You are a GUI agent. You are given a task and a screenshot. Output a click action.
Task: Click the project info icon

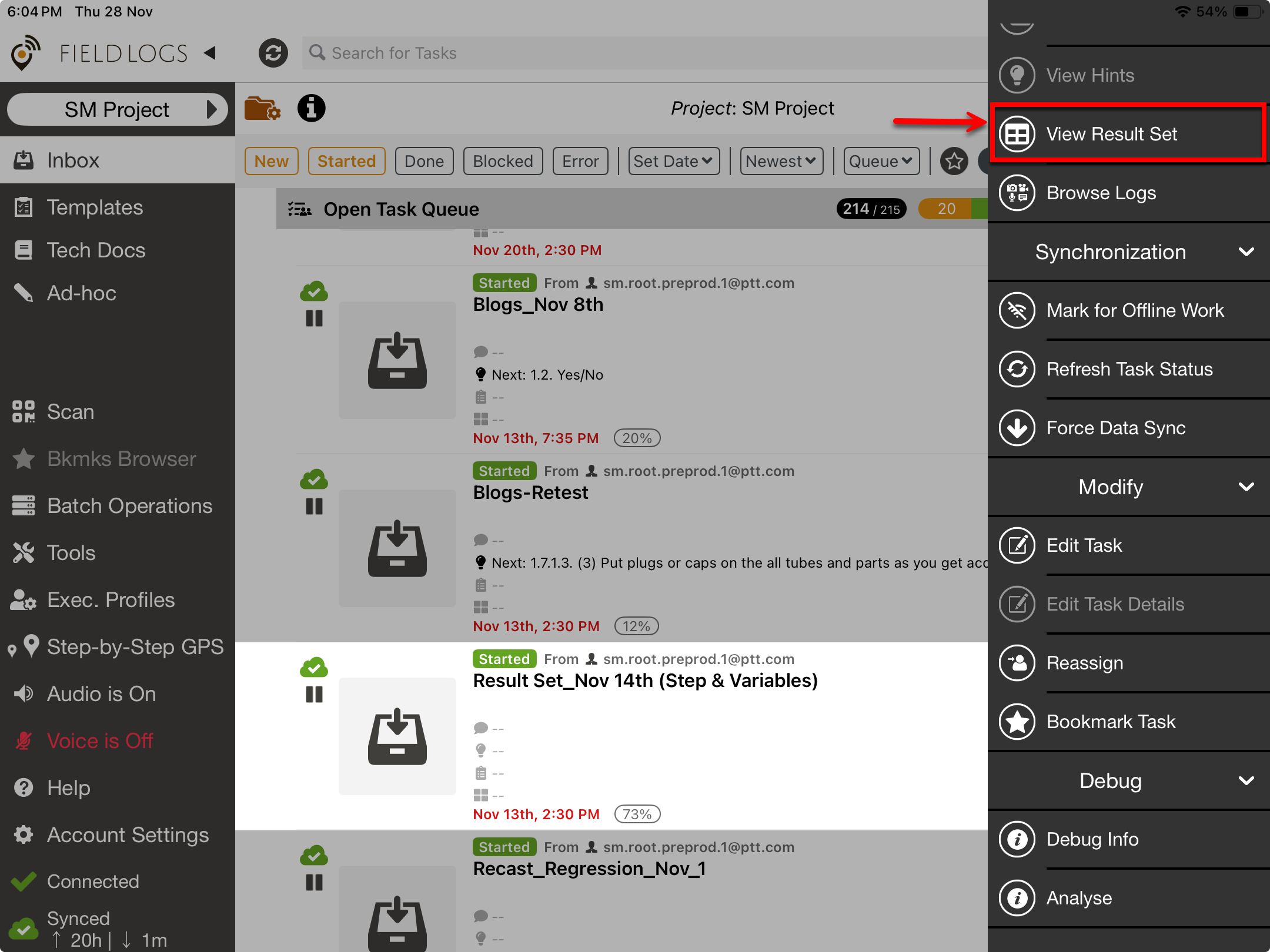[311, 108]
